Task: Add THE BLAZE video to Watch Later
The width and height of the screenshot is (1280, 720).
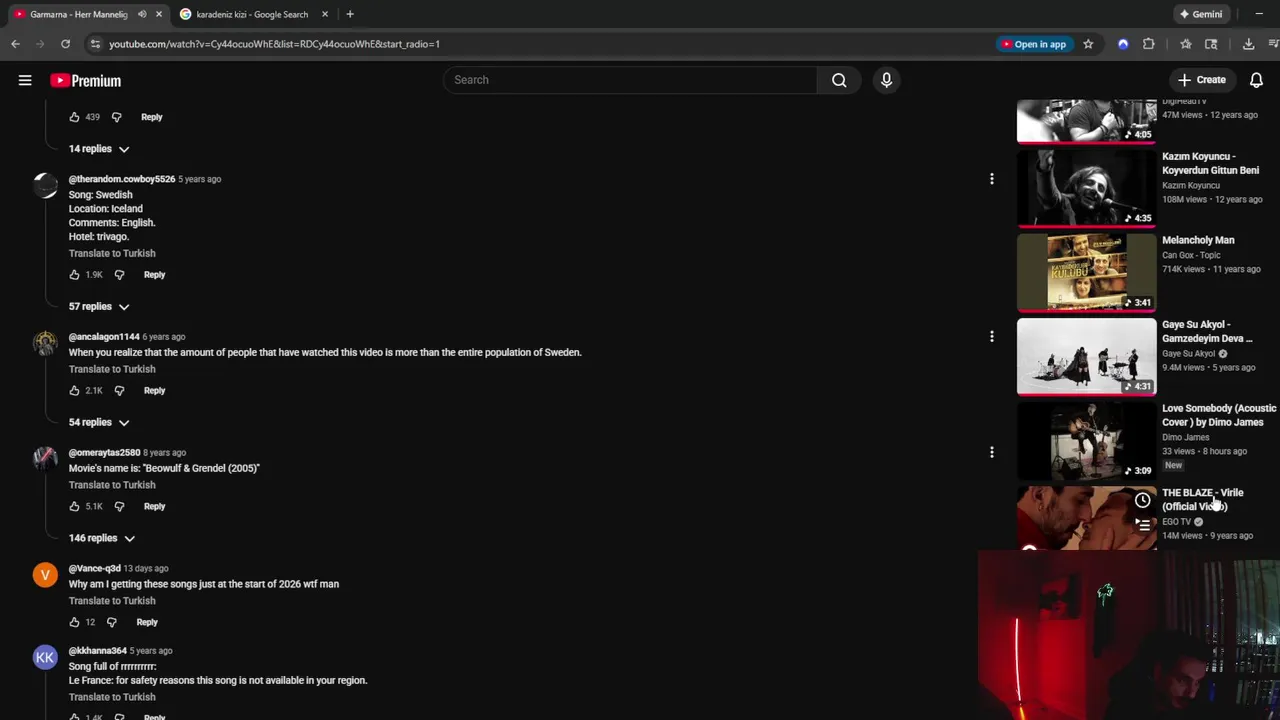Action: (1142, 500)
